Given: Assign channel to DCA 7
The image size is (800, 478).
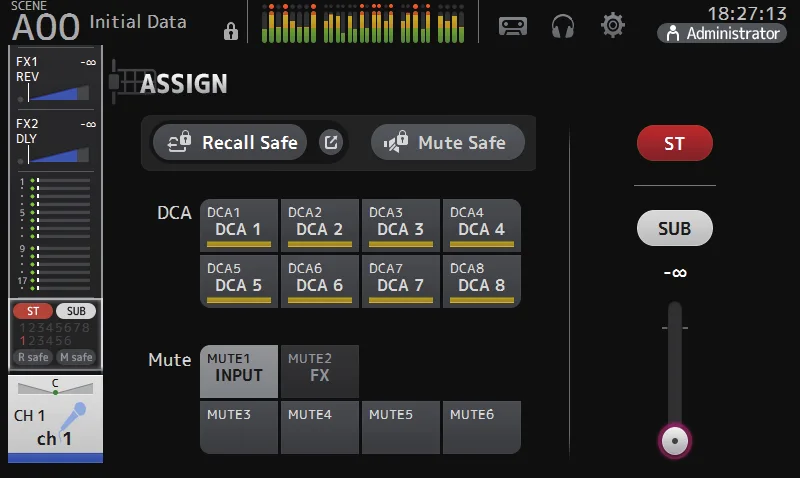Looking at the screenshot, I should (x=401, y=281).
